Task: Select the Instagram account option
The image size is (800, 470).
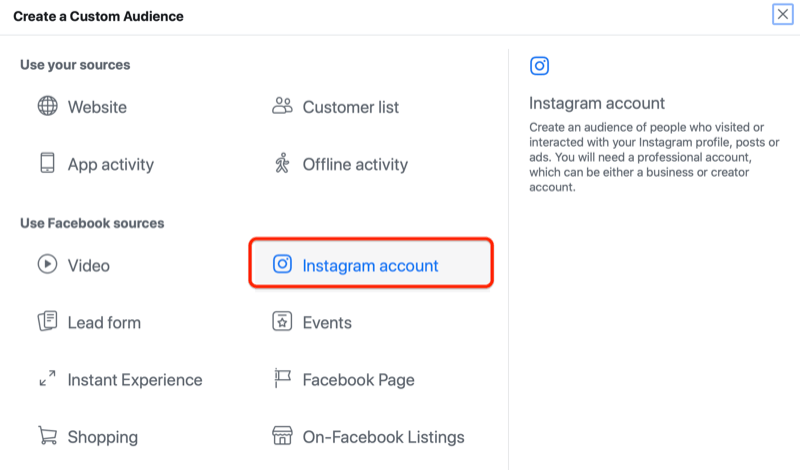Action: [370, 265]
